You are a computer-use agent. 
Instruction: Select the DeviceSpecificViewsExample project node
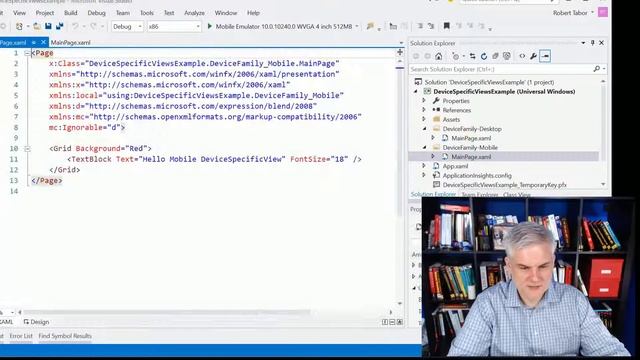click(504, 91)
